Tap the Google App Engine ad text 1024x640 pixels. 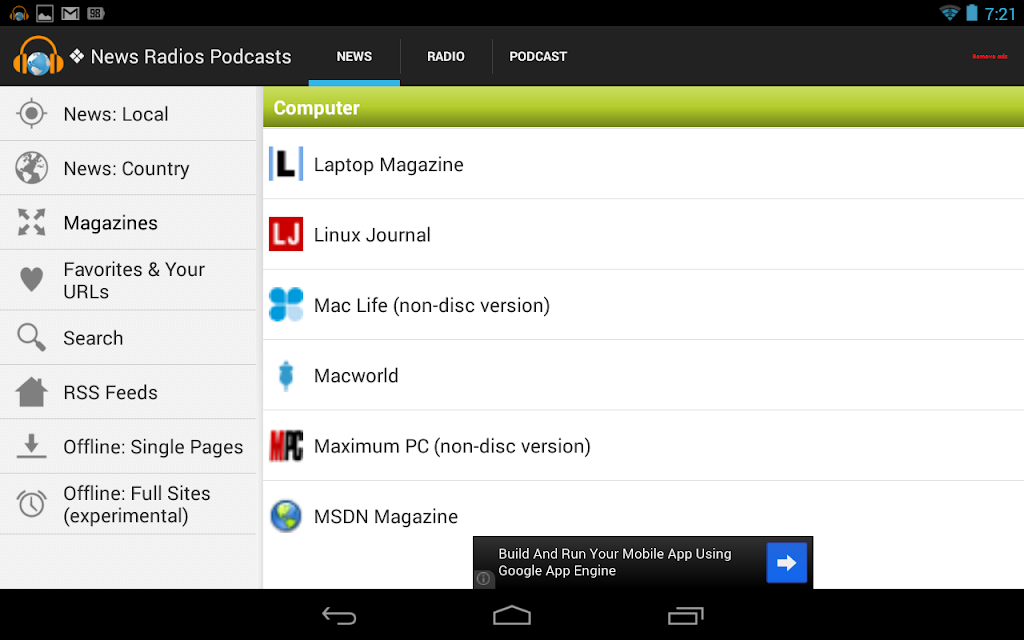click(615, 562)
